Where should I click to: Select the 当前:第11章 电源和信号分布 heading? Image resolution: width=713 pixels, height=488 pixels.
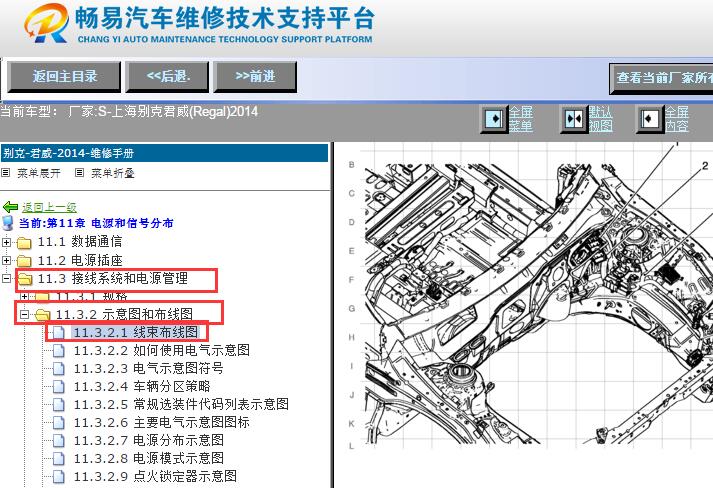click(x=96, y=223)
